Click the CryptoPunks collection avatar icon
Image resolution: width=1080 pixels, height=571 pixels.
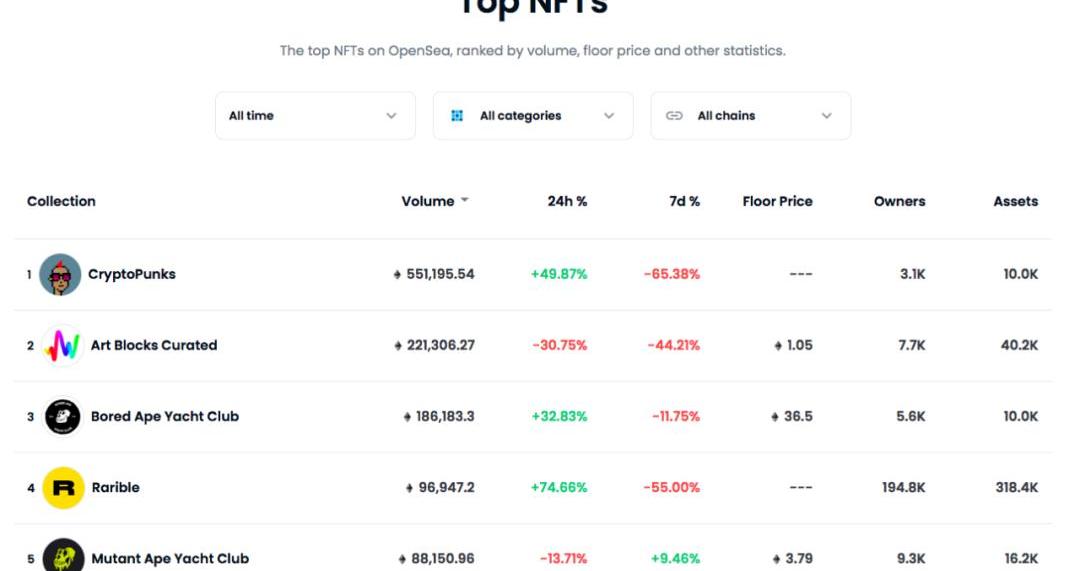(x=60, y=274)
